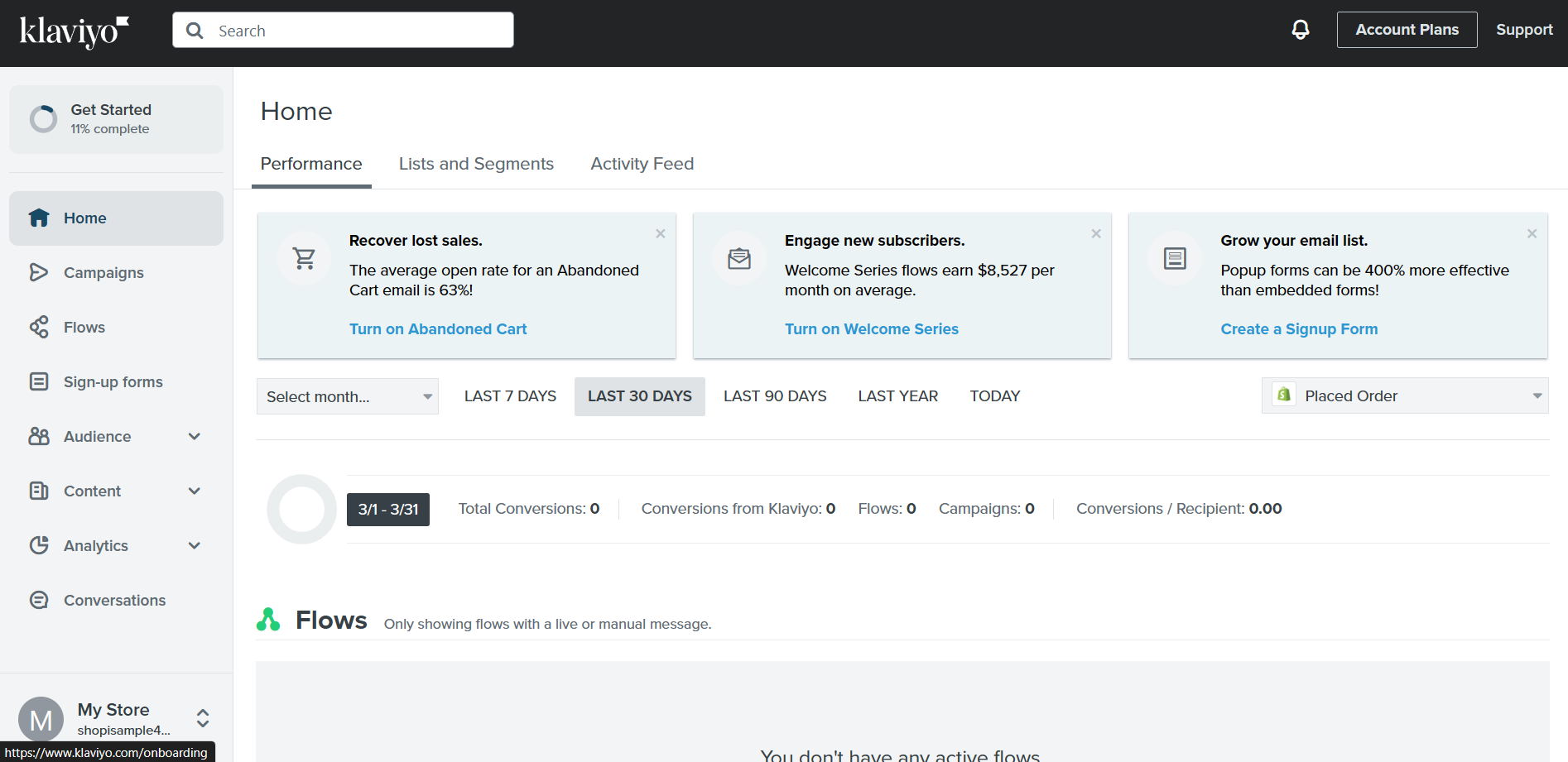Image resolution: width=1568 pixels, height=762 pixels.
Task: Click the Conversations chat icon
Action: click(x=39, y=600)
